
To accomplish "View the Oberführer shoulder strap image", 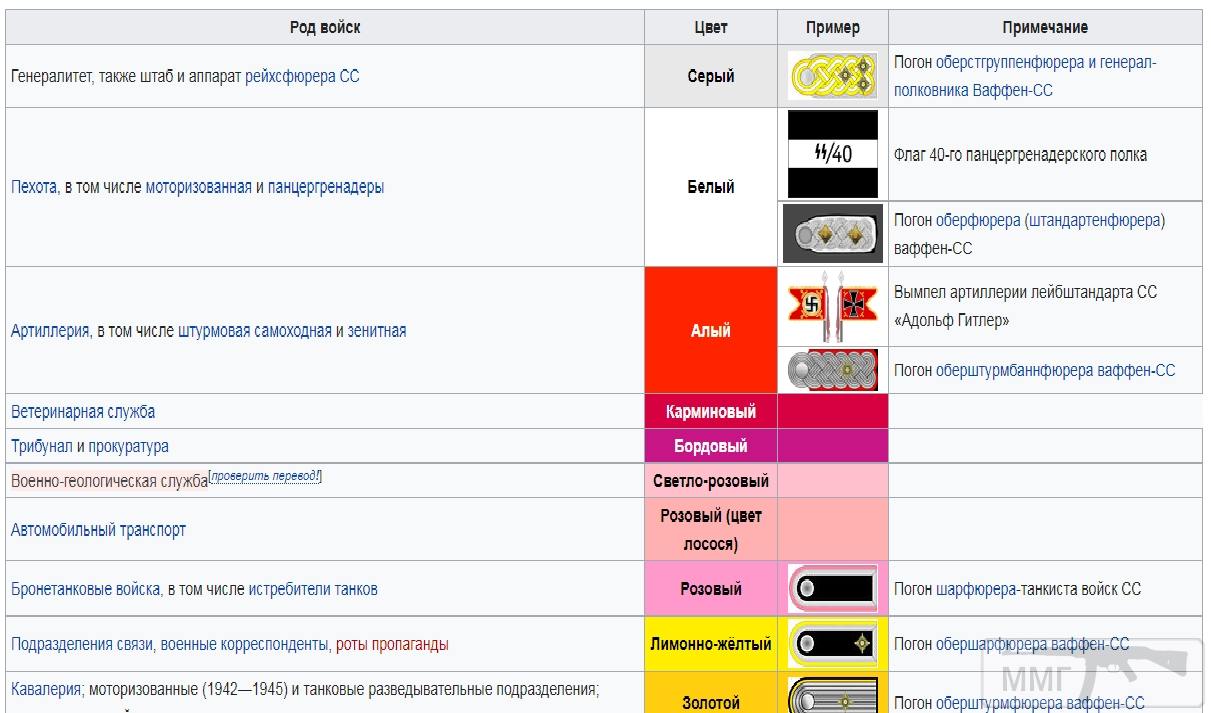I will coord(832,234).
